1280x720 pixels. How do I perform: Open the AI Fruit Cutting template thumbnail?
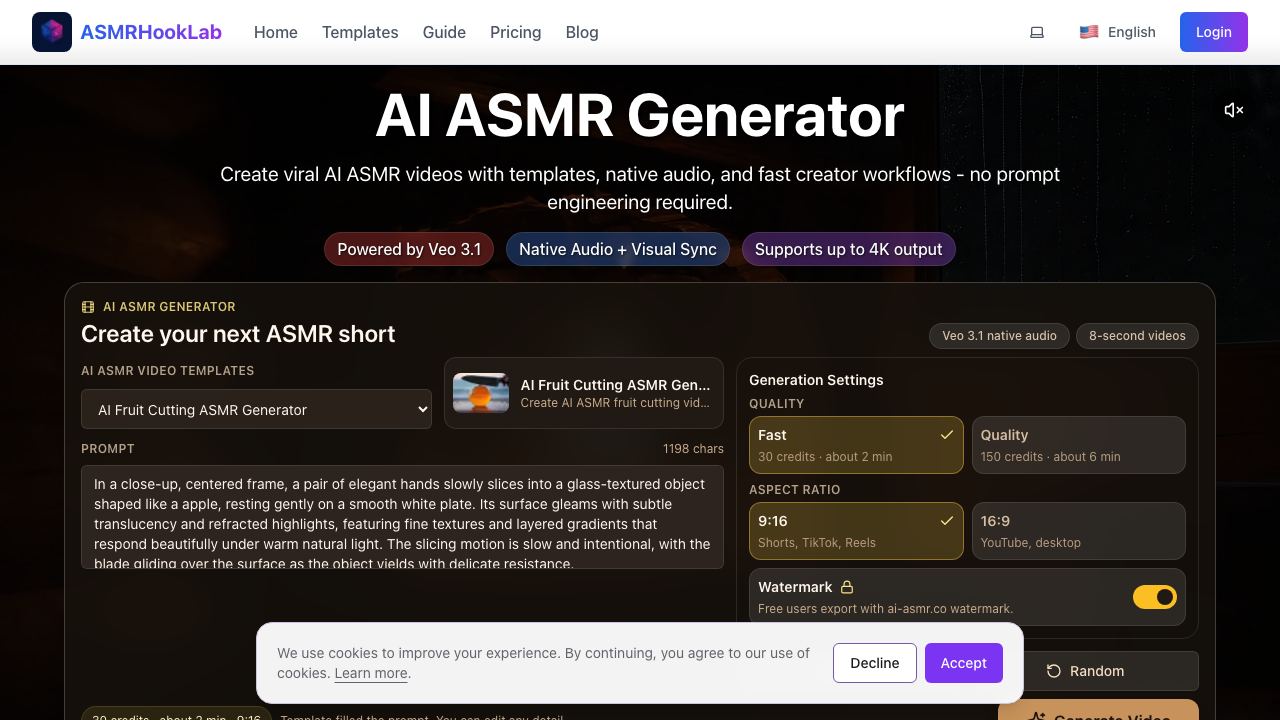481,393
